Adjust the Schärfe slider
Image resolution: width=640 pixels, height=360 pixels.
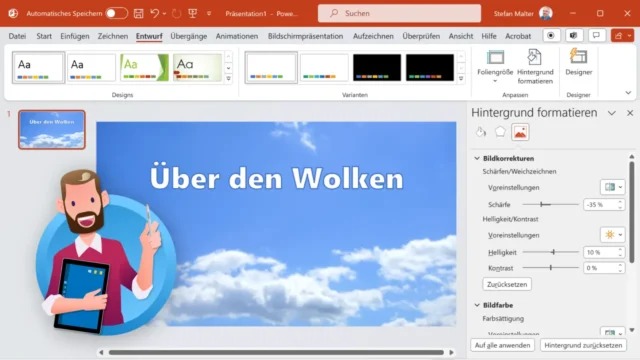click(550, 204)
